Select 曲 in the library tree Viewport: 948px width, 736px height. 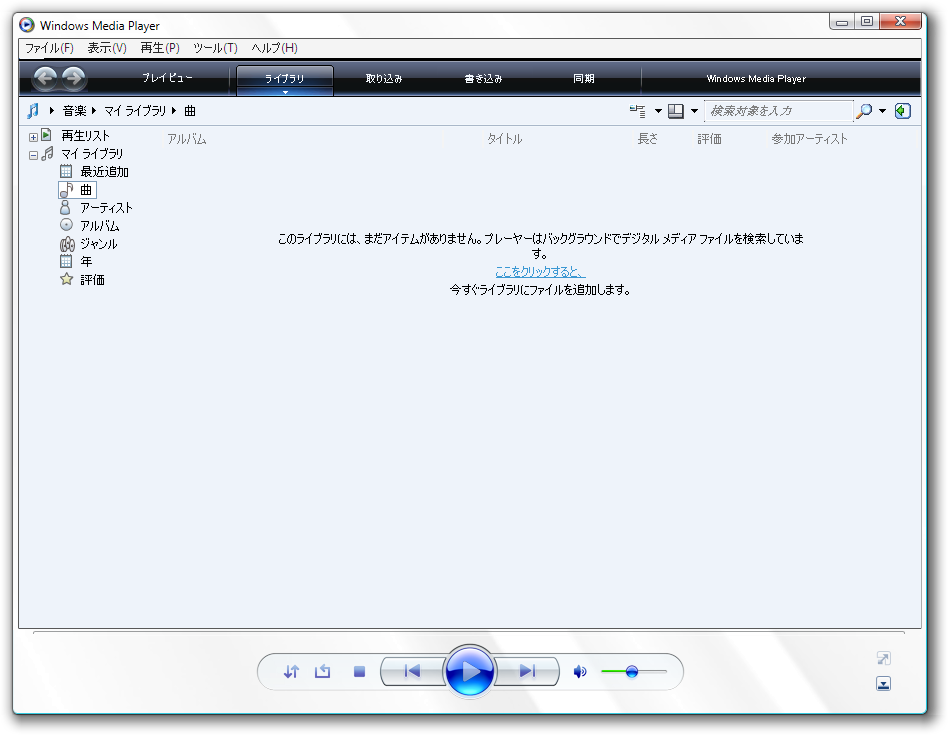[86, 190]
